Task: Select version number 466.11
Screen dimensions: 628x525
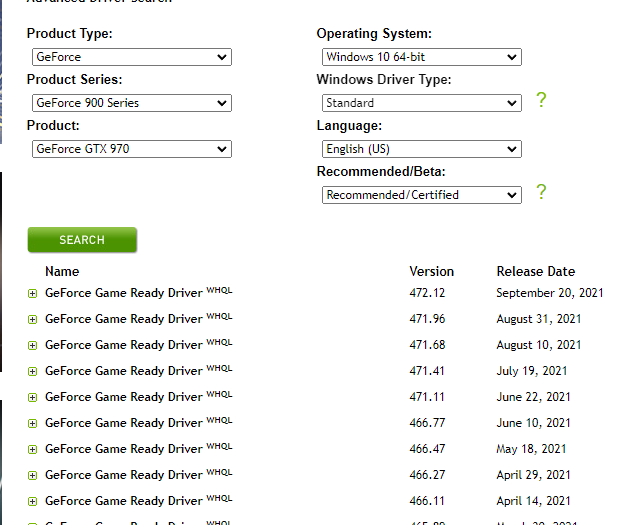Action: (427, 501)
